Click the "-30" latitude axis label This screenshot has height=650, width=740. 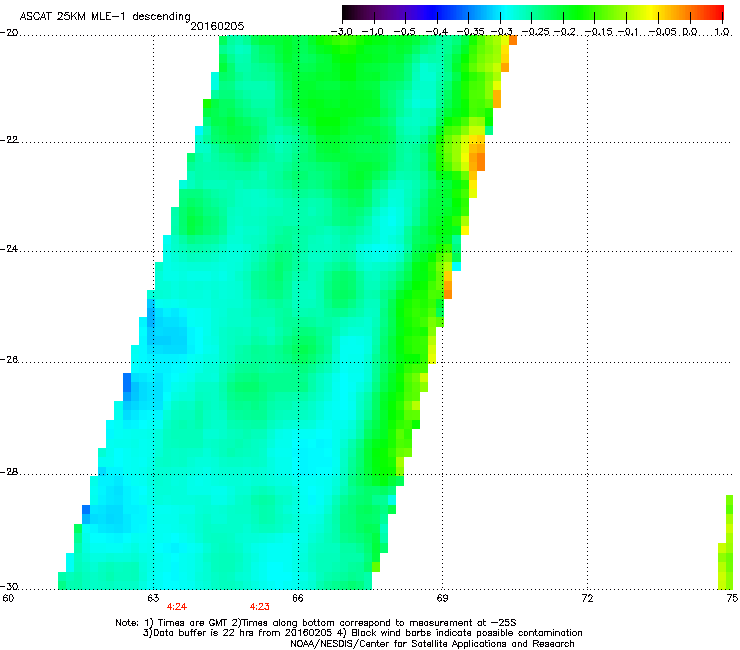(x=9, y=586)
